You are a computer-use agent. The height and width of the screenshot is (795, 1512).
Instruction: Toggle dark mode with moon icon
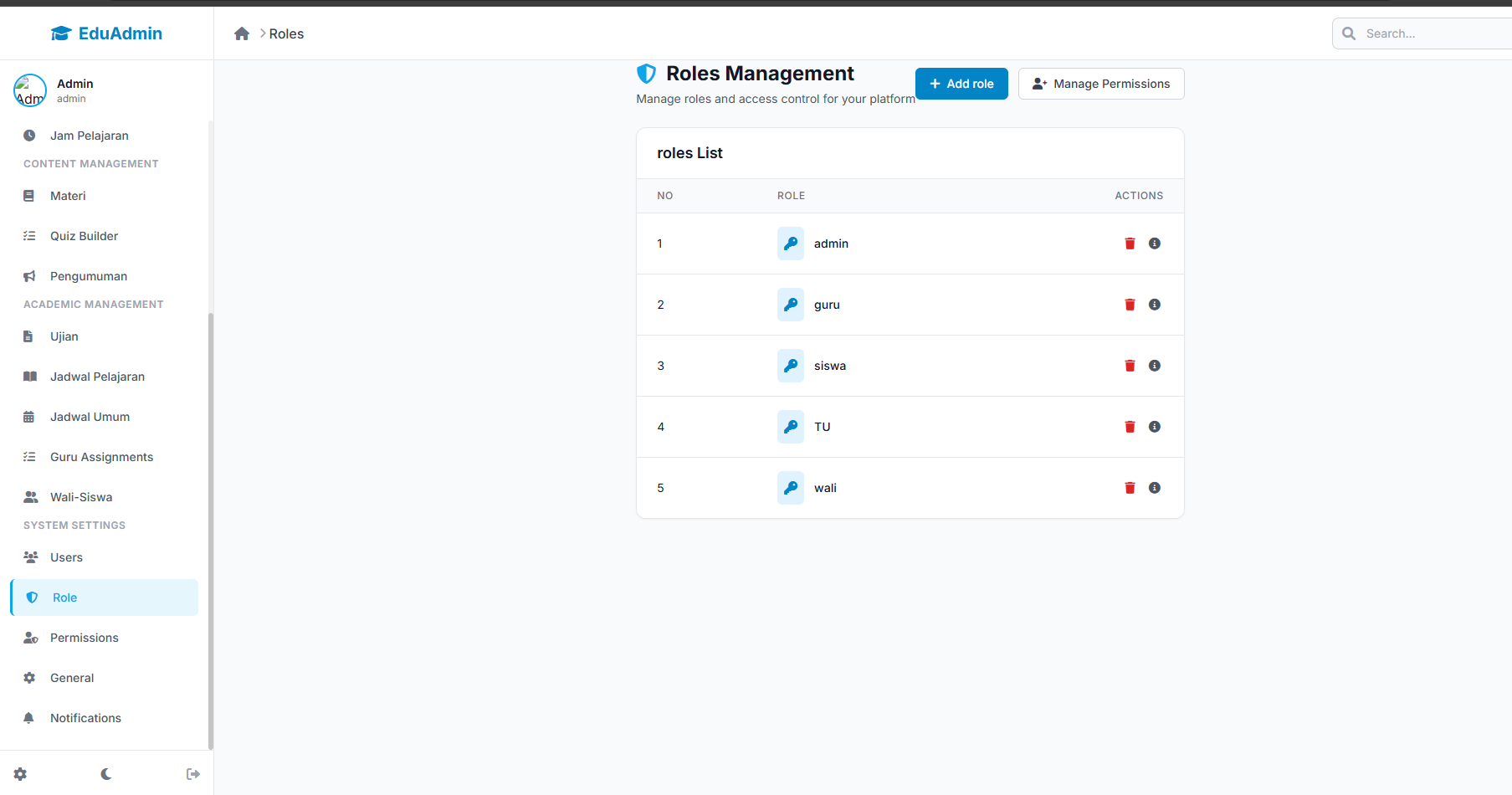point(106,774)
